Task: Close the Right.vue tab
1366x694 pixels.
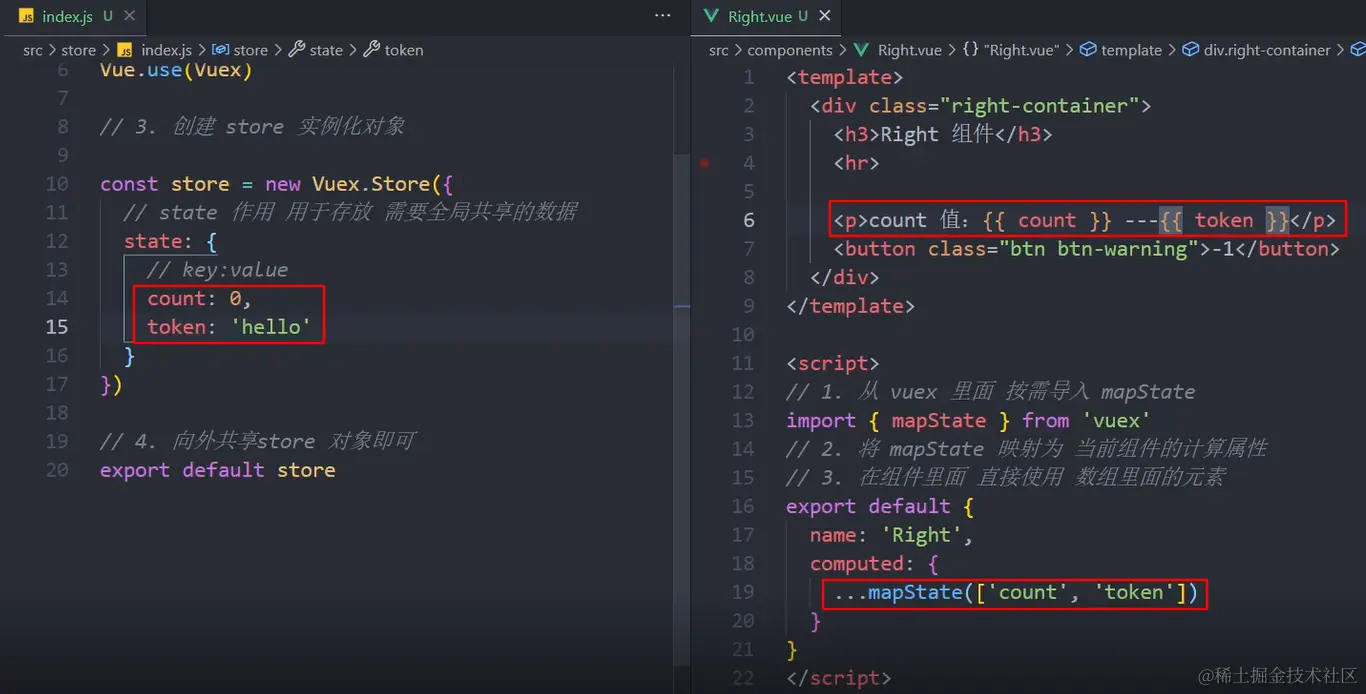Action: point(825,16)
